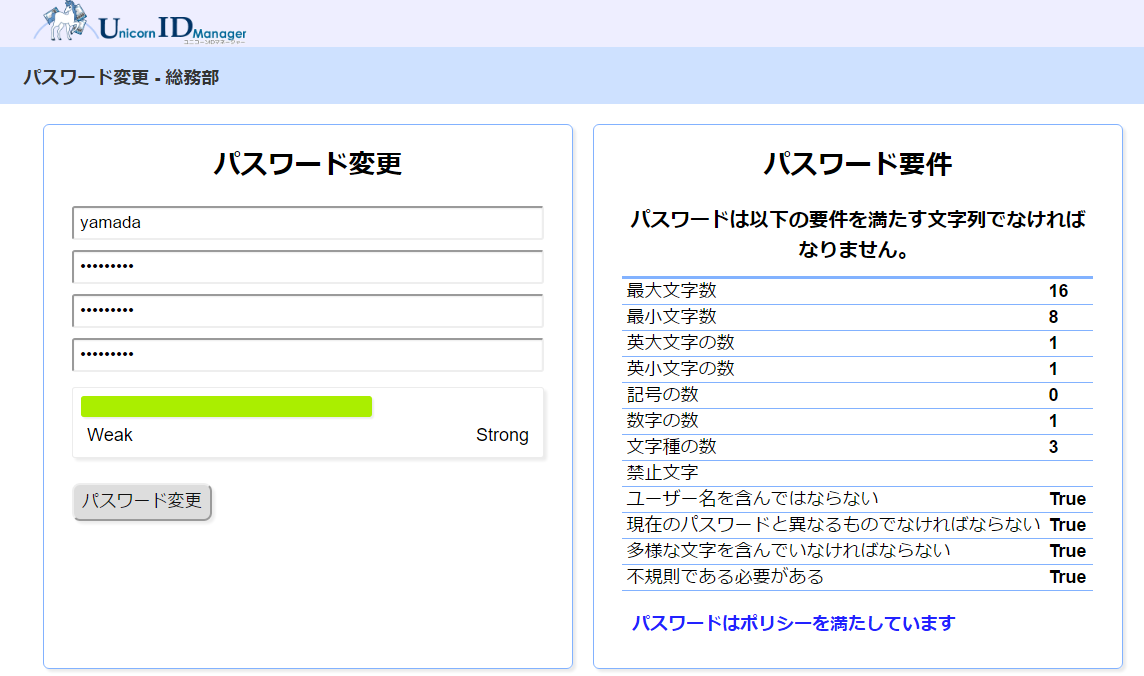Select the 最大文字数 requirement row
Image resolution: width=1144 pixels, height=676 pixels.
(x=856, y=291)
